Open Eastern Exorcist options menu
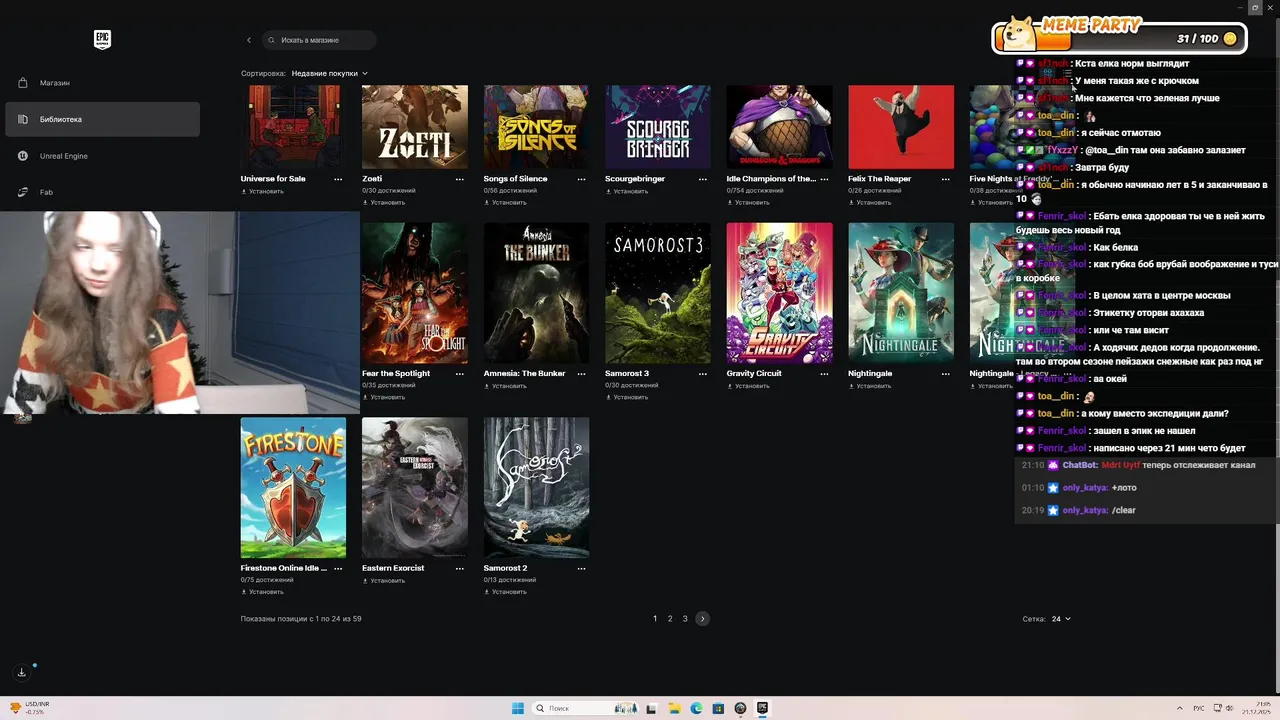 460,568
